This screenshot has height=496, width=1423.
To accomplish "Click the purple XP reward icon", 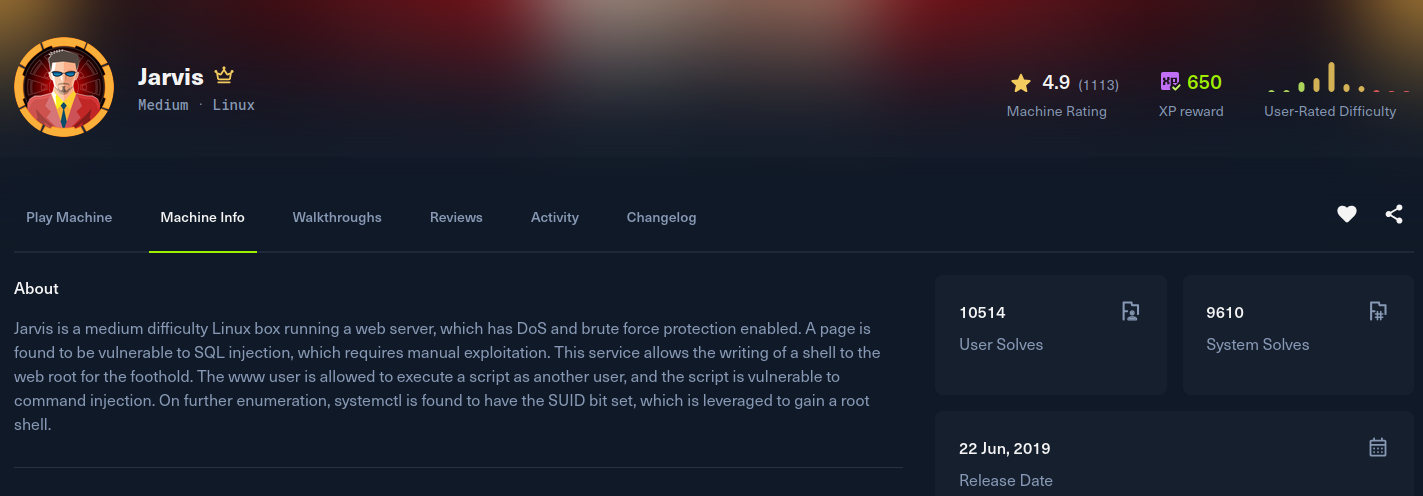I will [x=1170, y=82].
